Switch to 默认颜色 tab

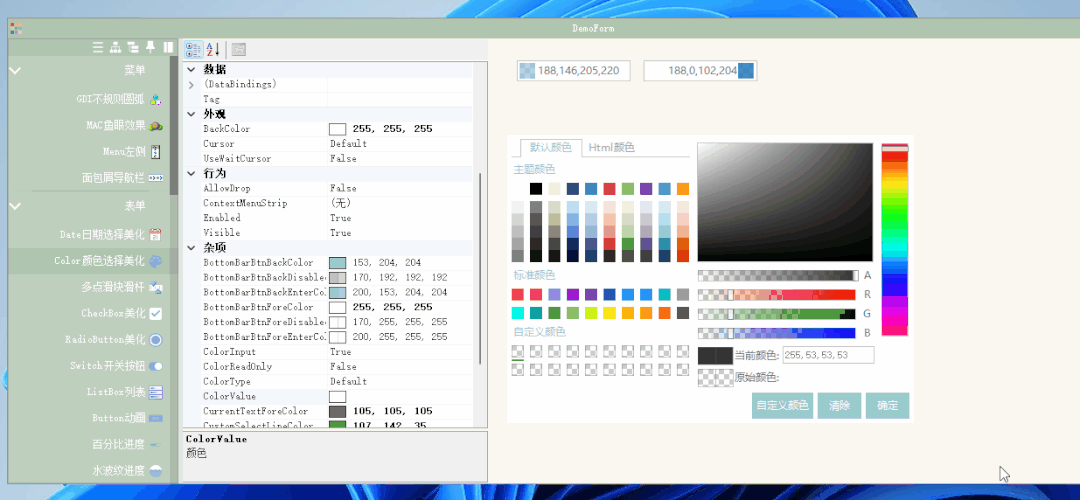(x=550, y=147)
